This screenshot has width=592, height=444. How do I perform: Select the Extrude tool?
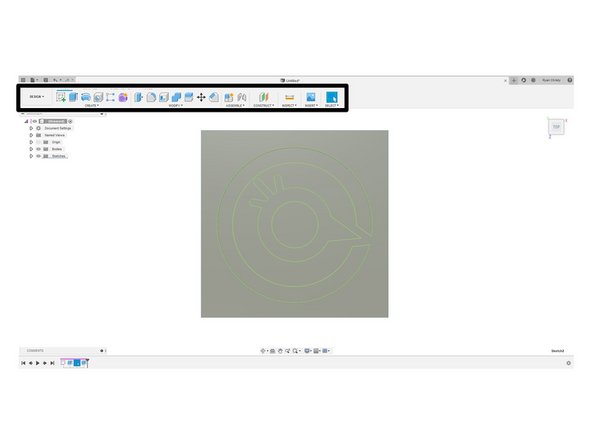73,97
